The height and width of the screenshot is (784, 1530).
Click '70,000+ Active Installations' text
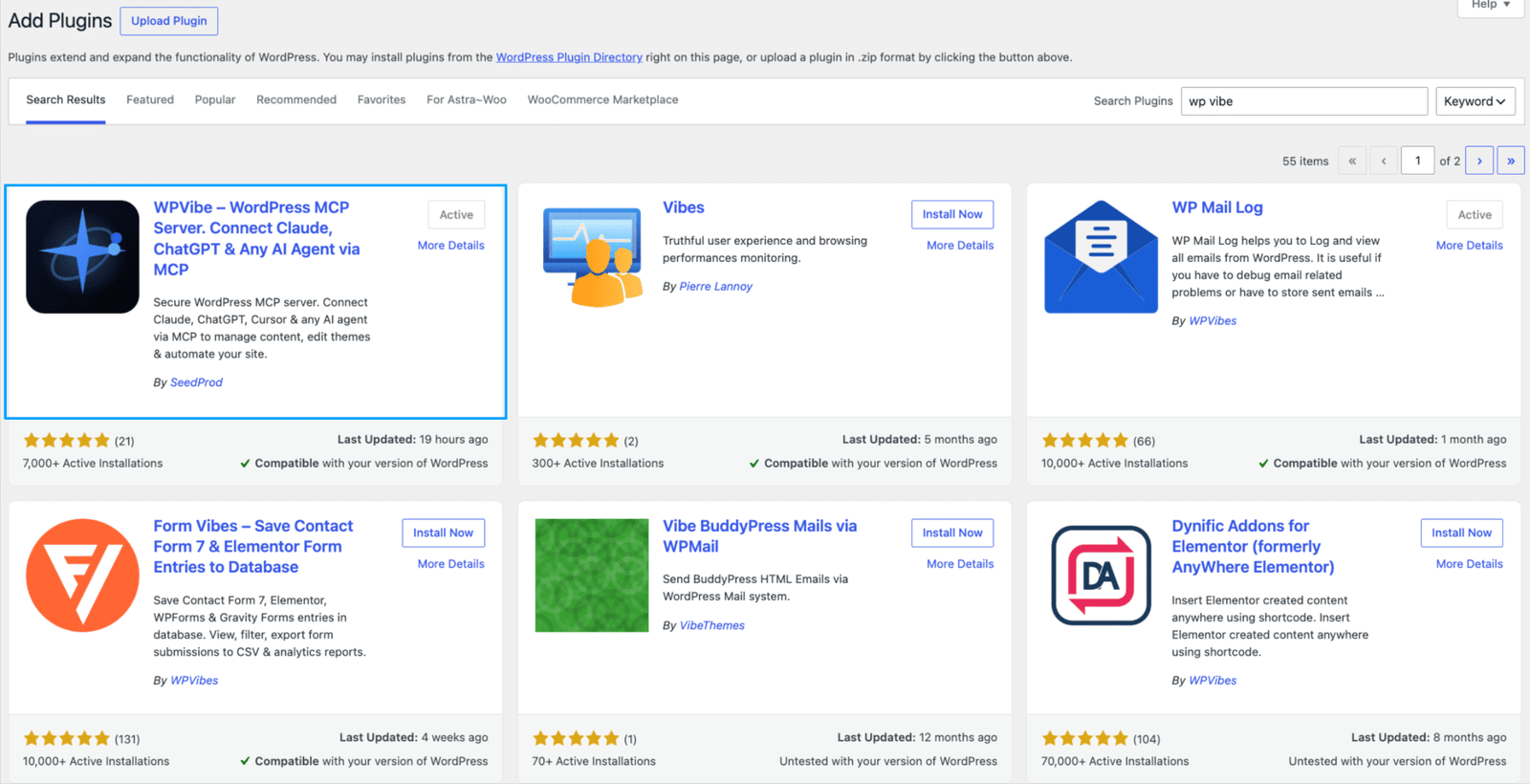click(1115, 762)
